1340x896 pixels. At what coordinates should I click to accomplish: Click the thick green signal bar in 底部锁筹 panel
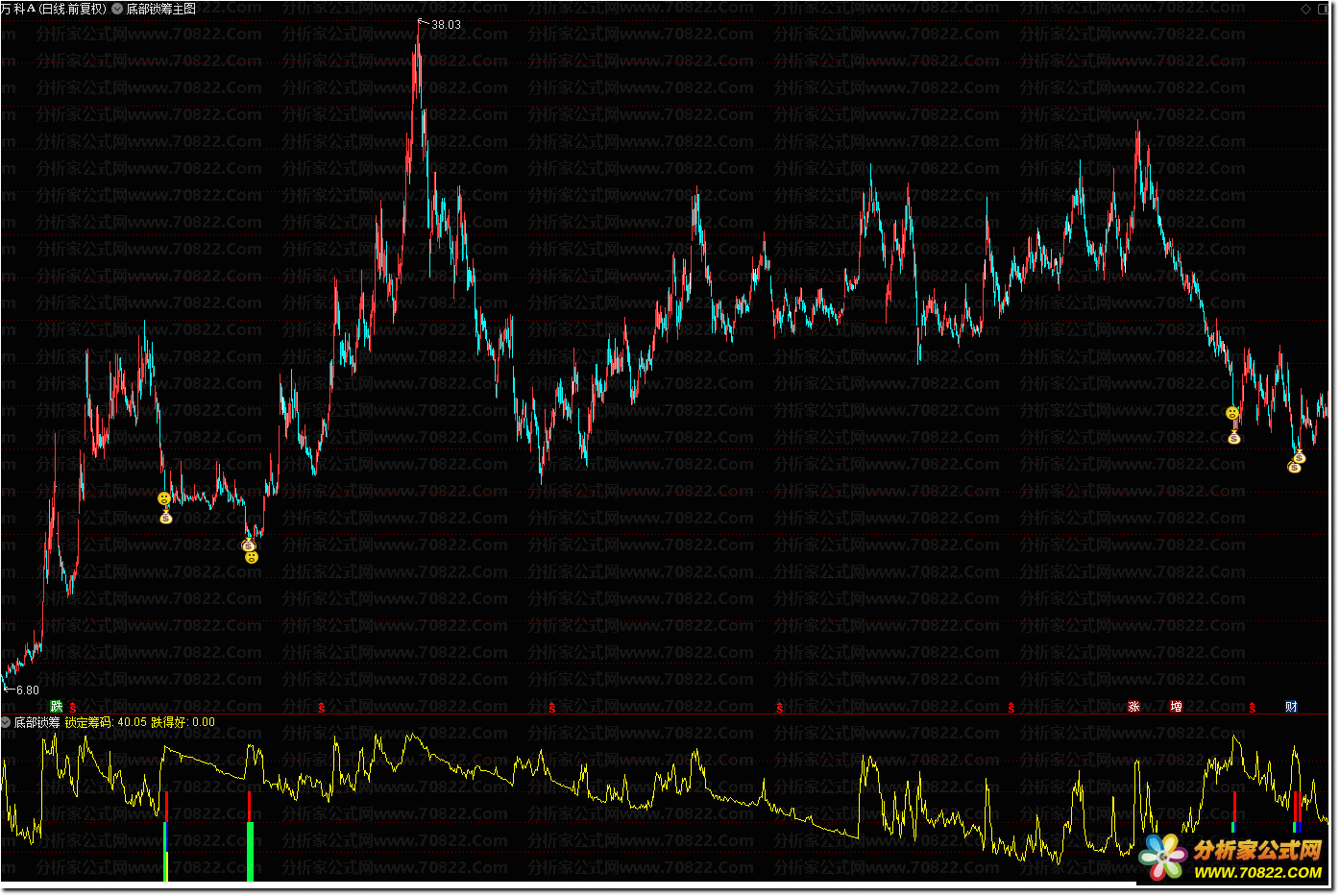coord(251,852)
